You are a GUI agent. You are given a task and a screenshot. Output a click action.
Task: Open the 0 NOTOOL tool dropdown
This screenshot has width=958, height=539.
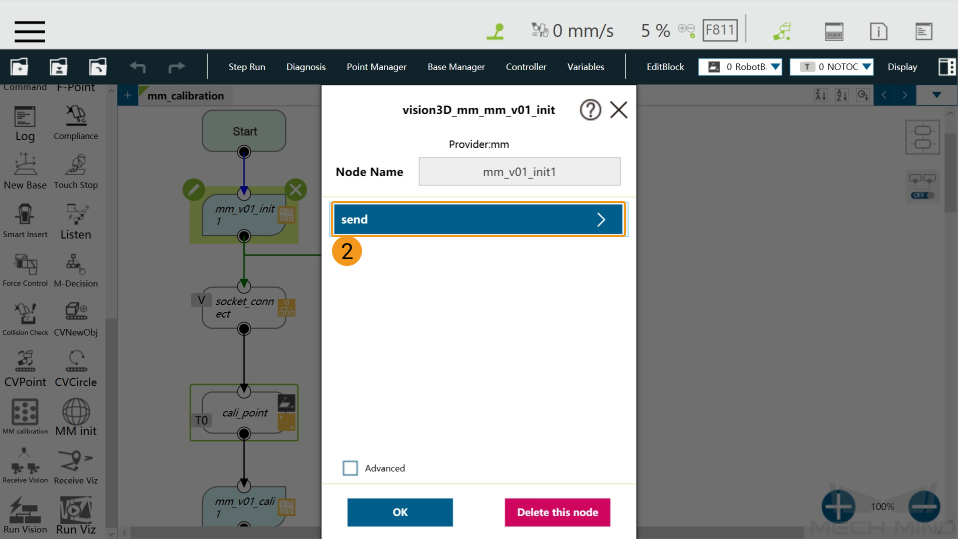pyautogui.click(x=832, y=67)
